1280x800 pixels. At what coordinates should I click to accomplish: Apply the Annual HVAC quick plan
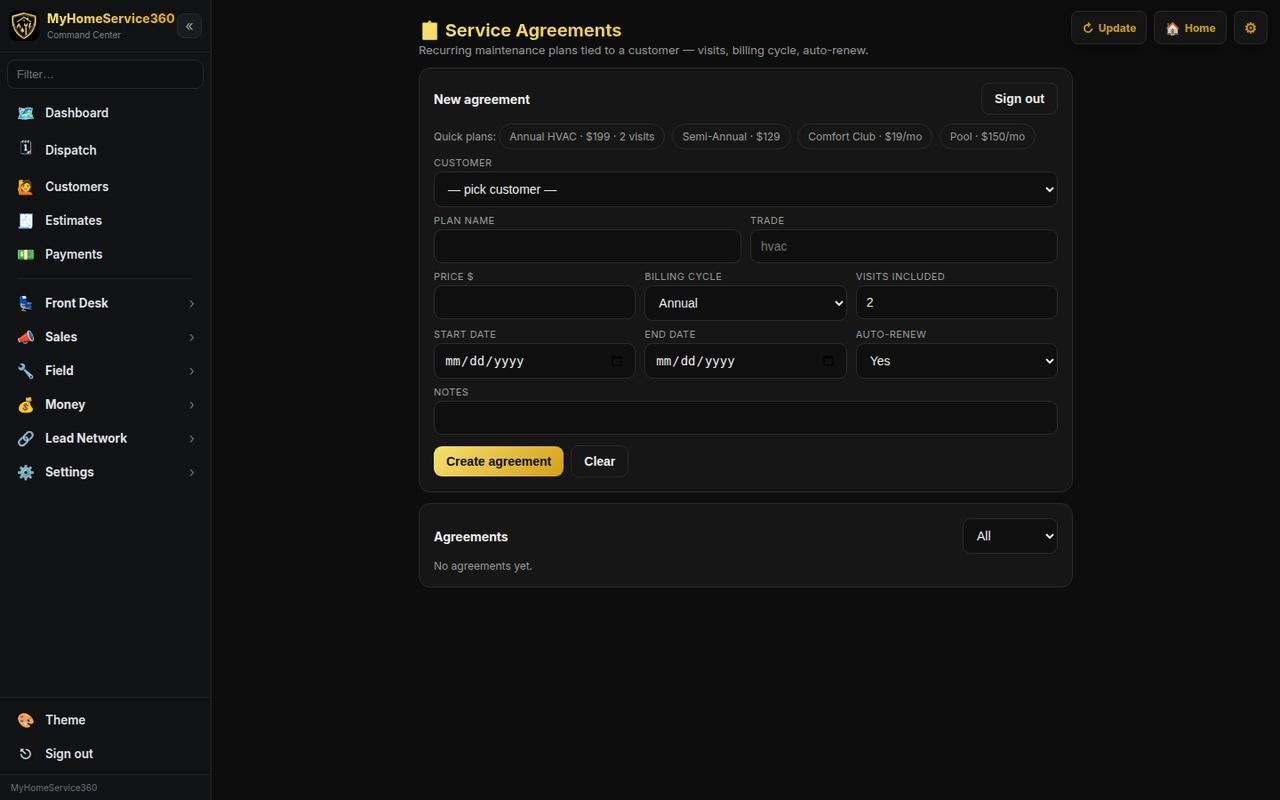point(582,137)
